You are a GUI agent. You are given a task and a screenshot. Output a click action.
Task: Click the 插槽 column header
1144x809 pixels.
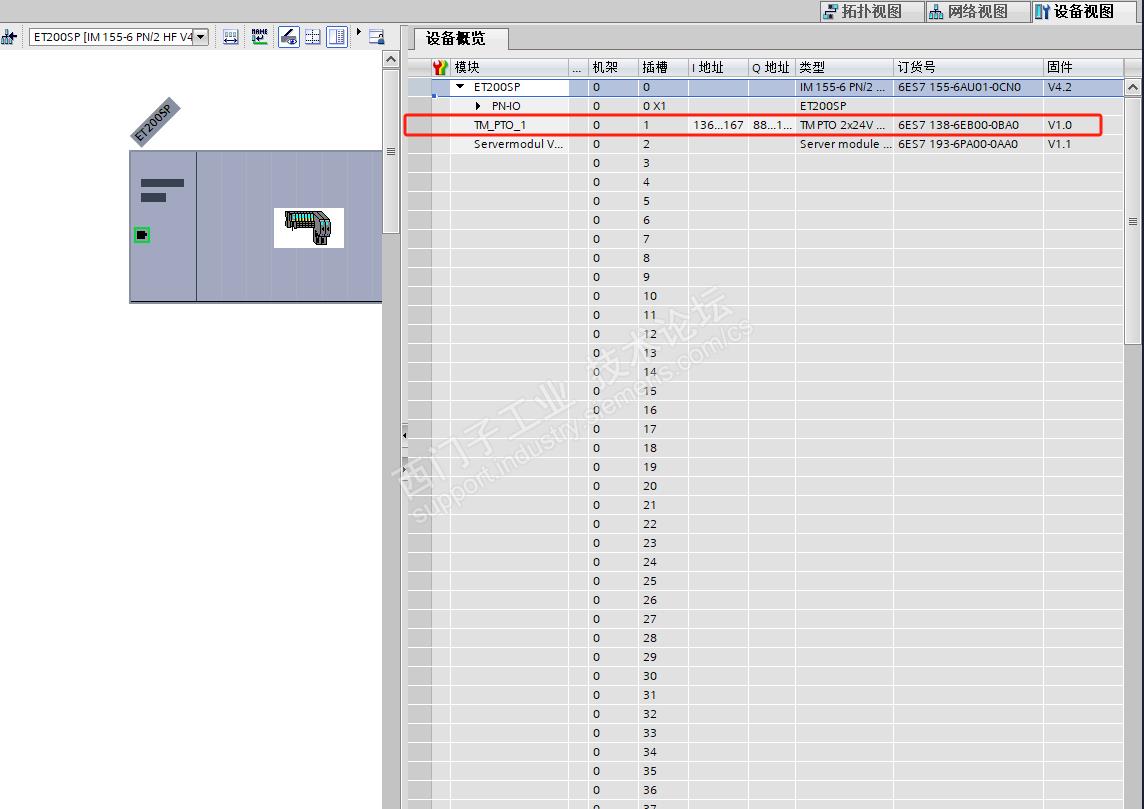(x=663, y=67)
